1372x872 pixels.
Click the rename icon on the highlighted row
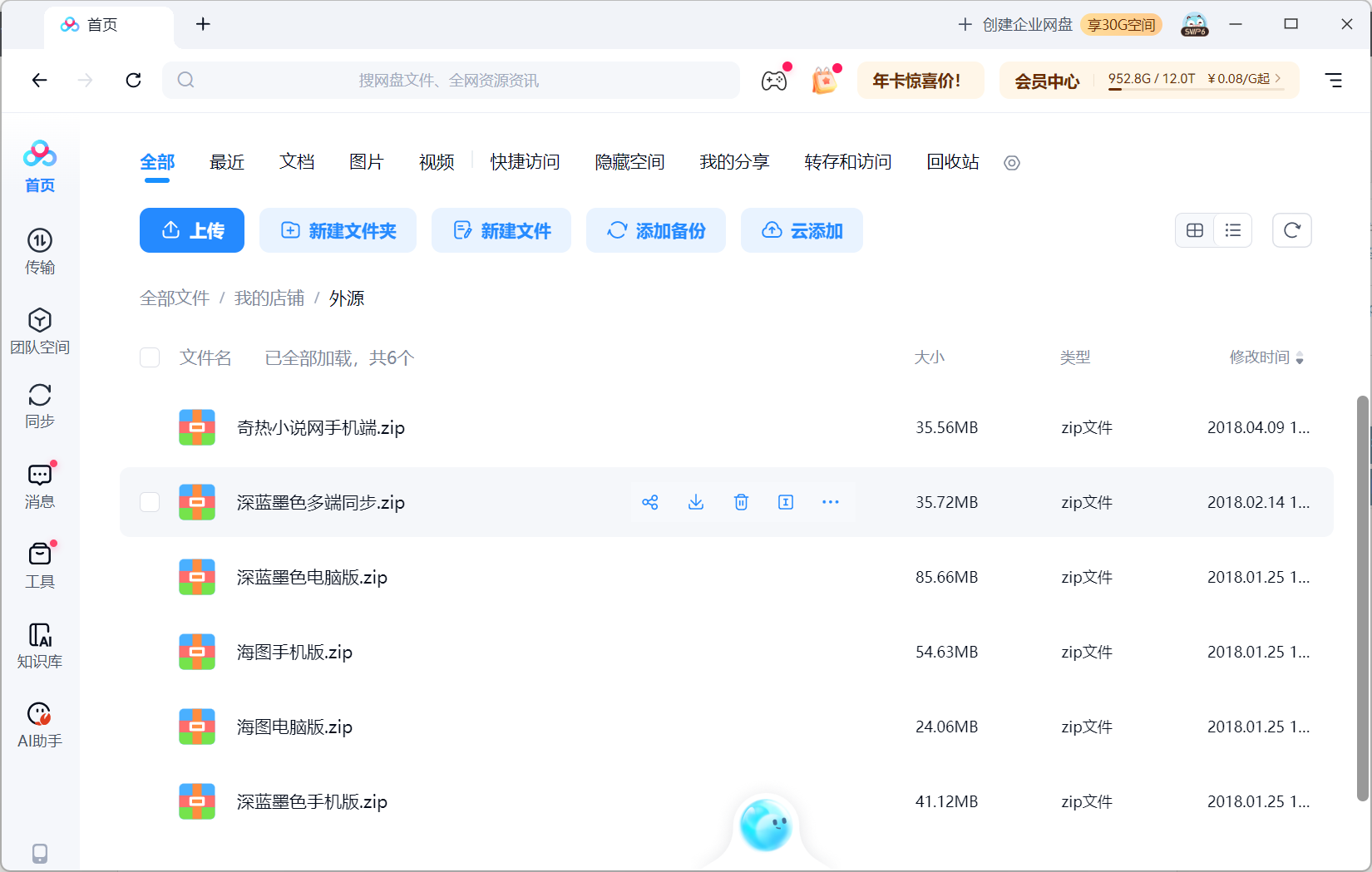pos(786,502)
